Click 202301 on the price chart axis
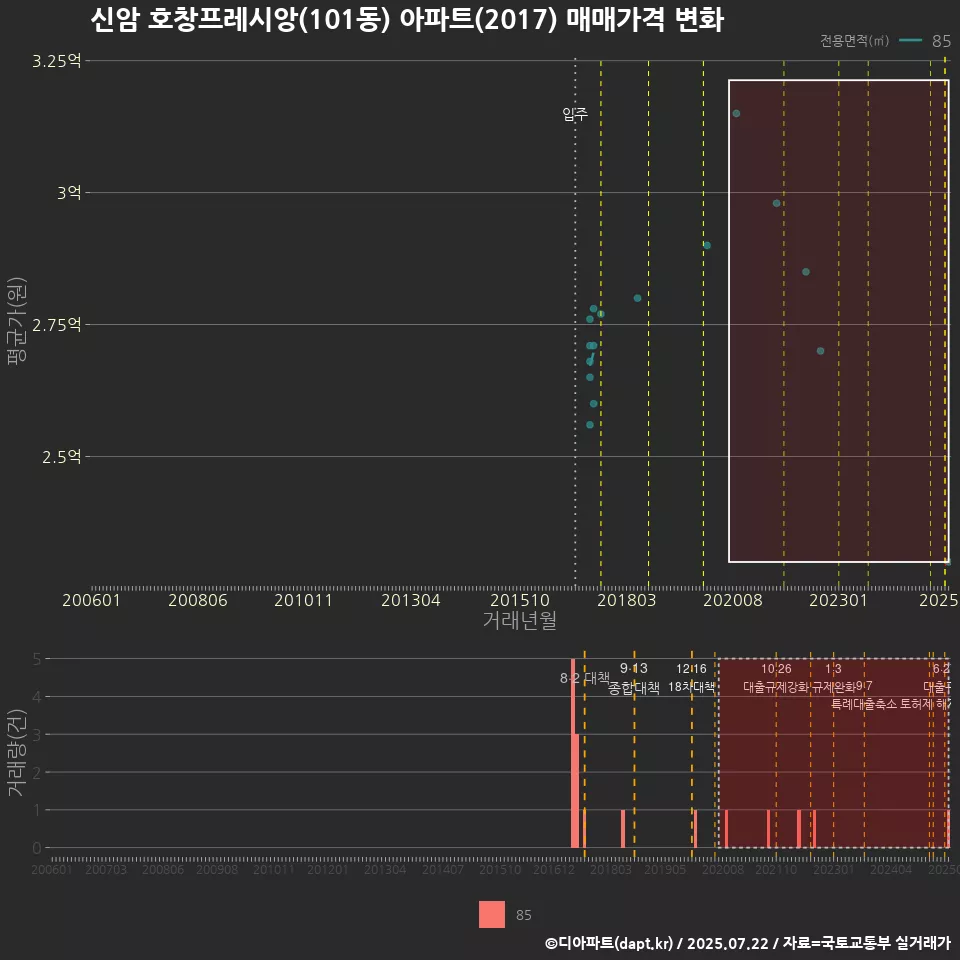 click(x=838, y=600)
